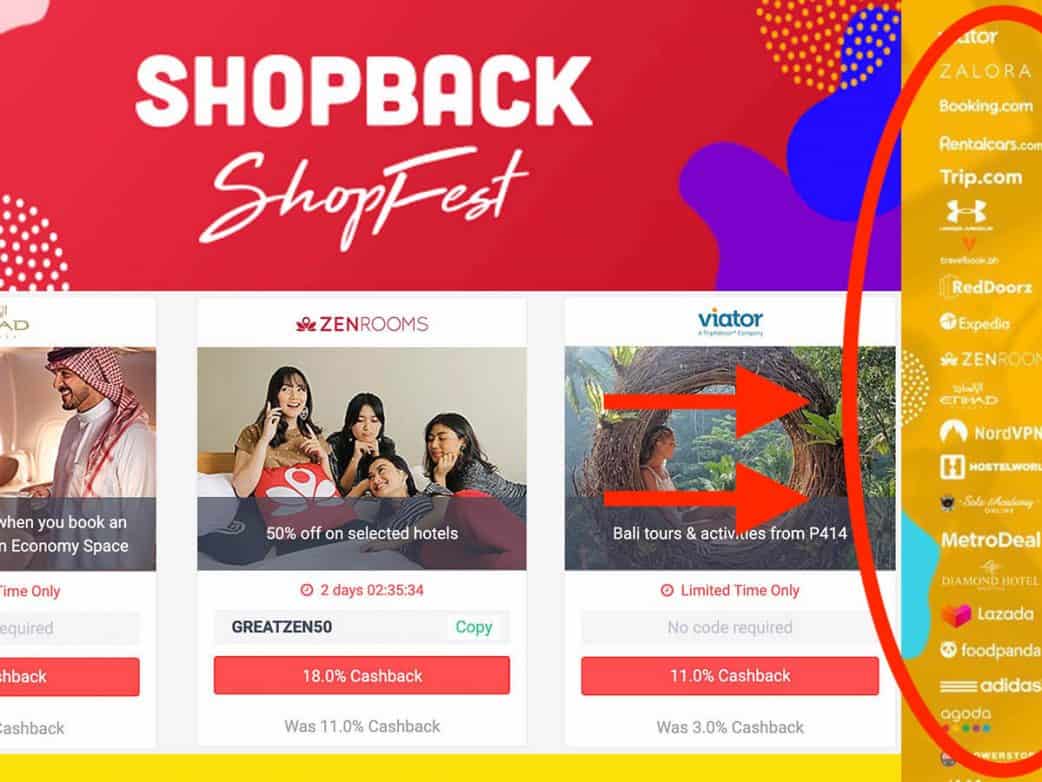This screenshot has width=1042, height=782.
Task: Click the GREATZEN50 code field
Action: click(x=362, y=627)
